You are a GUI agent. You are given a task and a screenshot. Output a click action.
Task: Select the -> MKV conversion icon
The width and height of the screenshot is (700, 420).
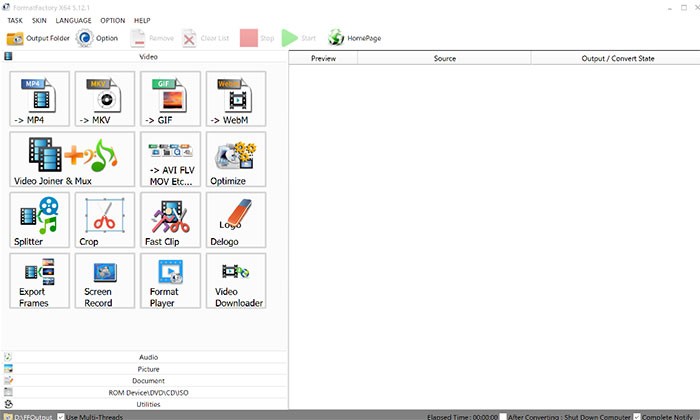tap(104, 98)
